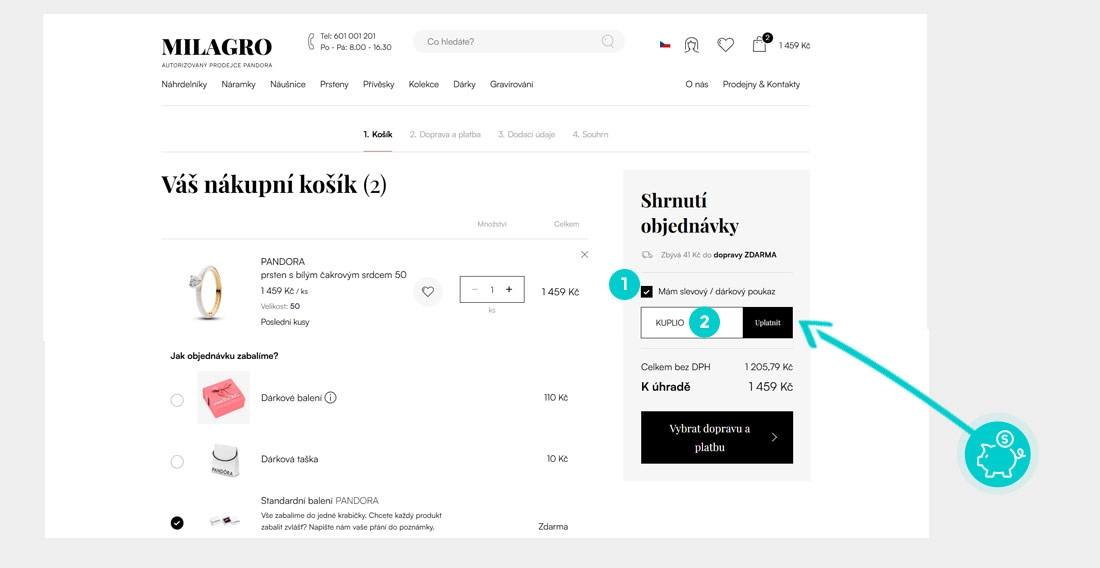Open the user account icon
1100x568 pixels.
[x=691, y=45]
